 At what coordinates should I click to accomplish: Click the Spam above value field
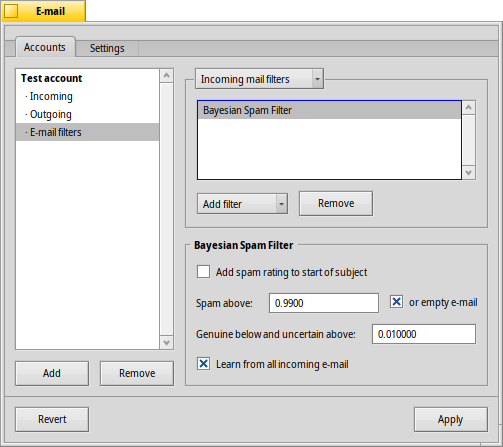324,303
